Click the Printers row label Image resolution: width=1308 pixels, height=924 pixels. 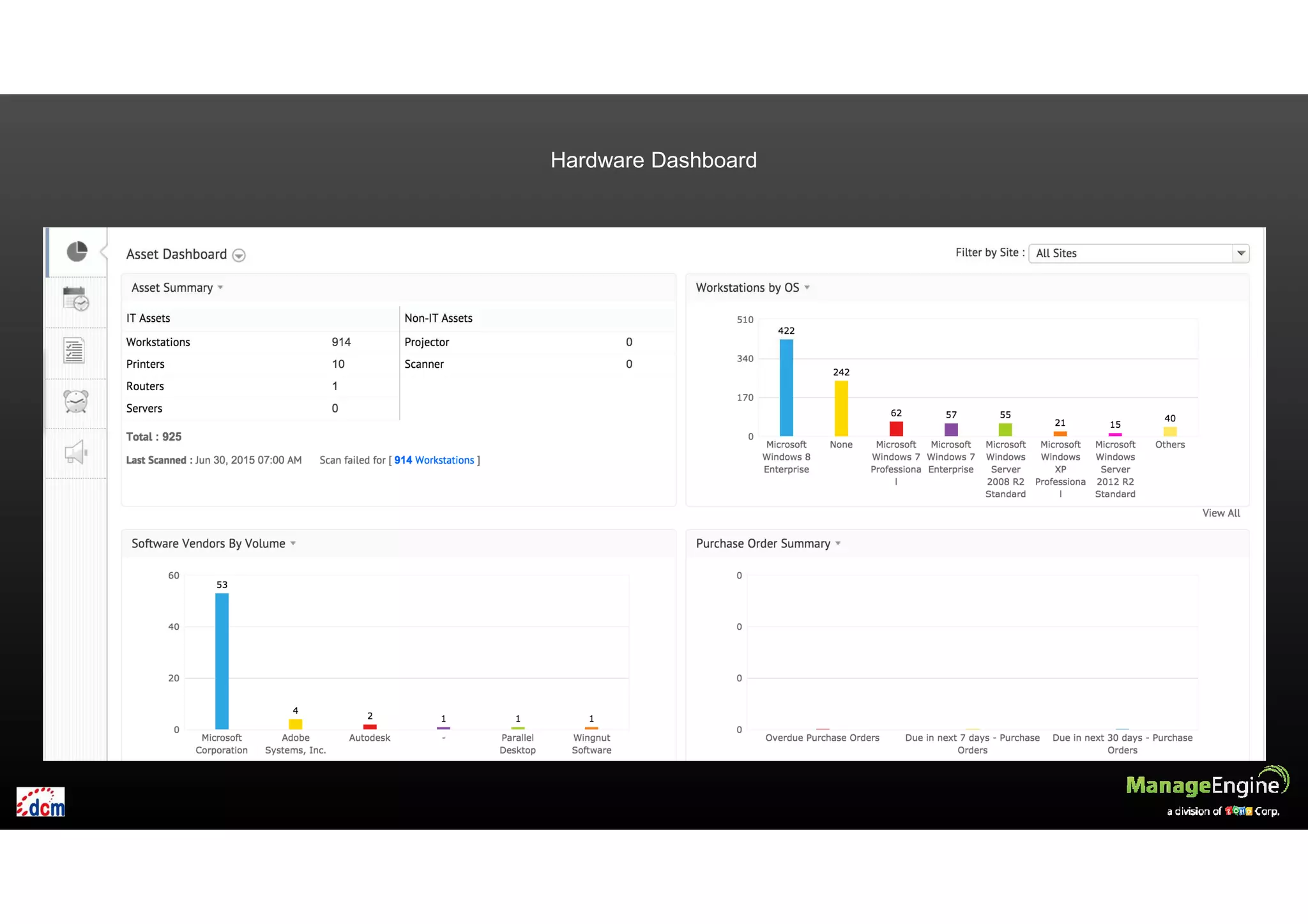pos(146,364)
